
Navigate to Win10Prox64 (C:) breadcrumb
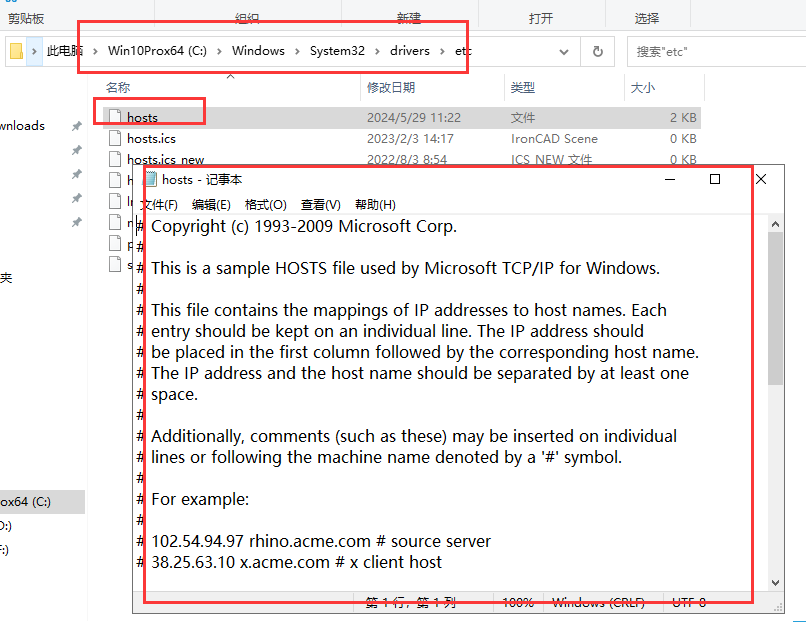(157, 51)
